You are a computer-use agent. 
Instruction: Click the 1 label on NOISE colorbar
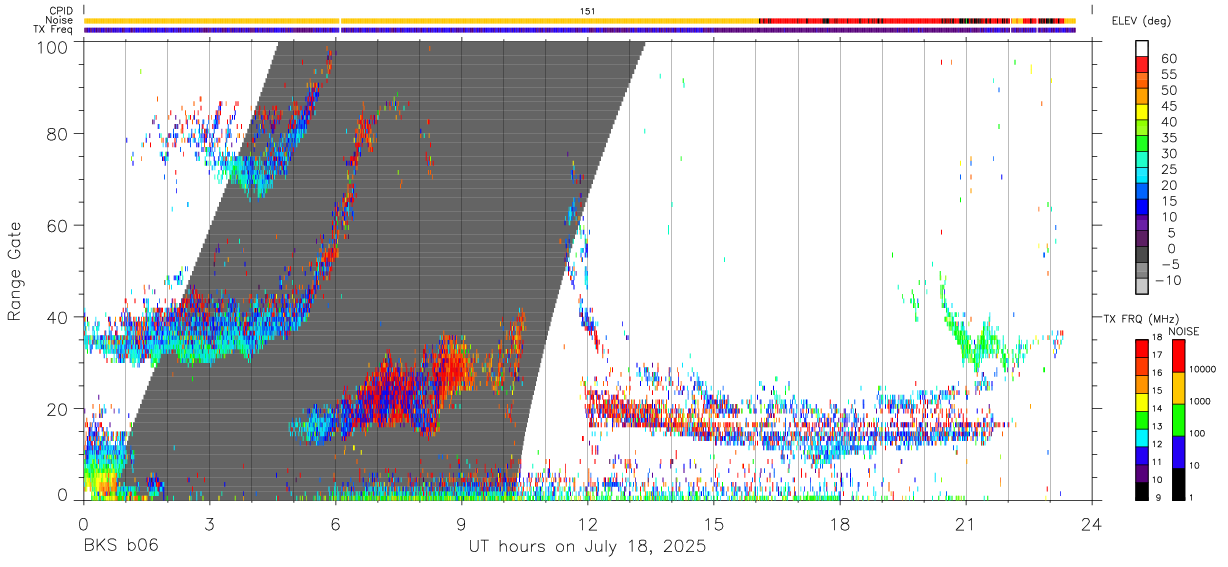pos(1190,498)
